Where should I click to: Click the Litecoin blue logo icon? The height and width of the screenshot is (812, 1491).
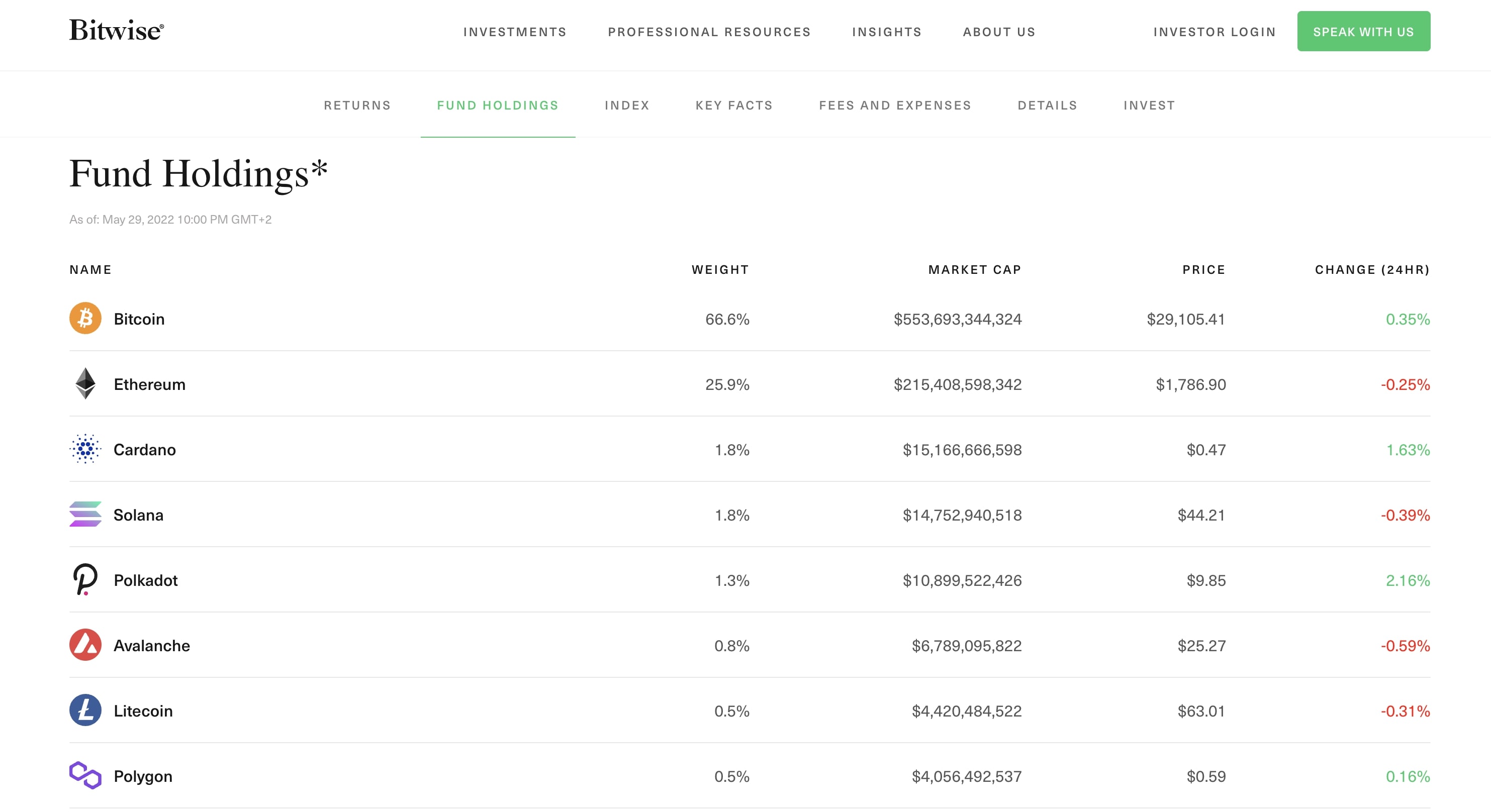pos(85,710)
